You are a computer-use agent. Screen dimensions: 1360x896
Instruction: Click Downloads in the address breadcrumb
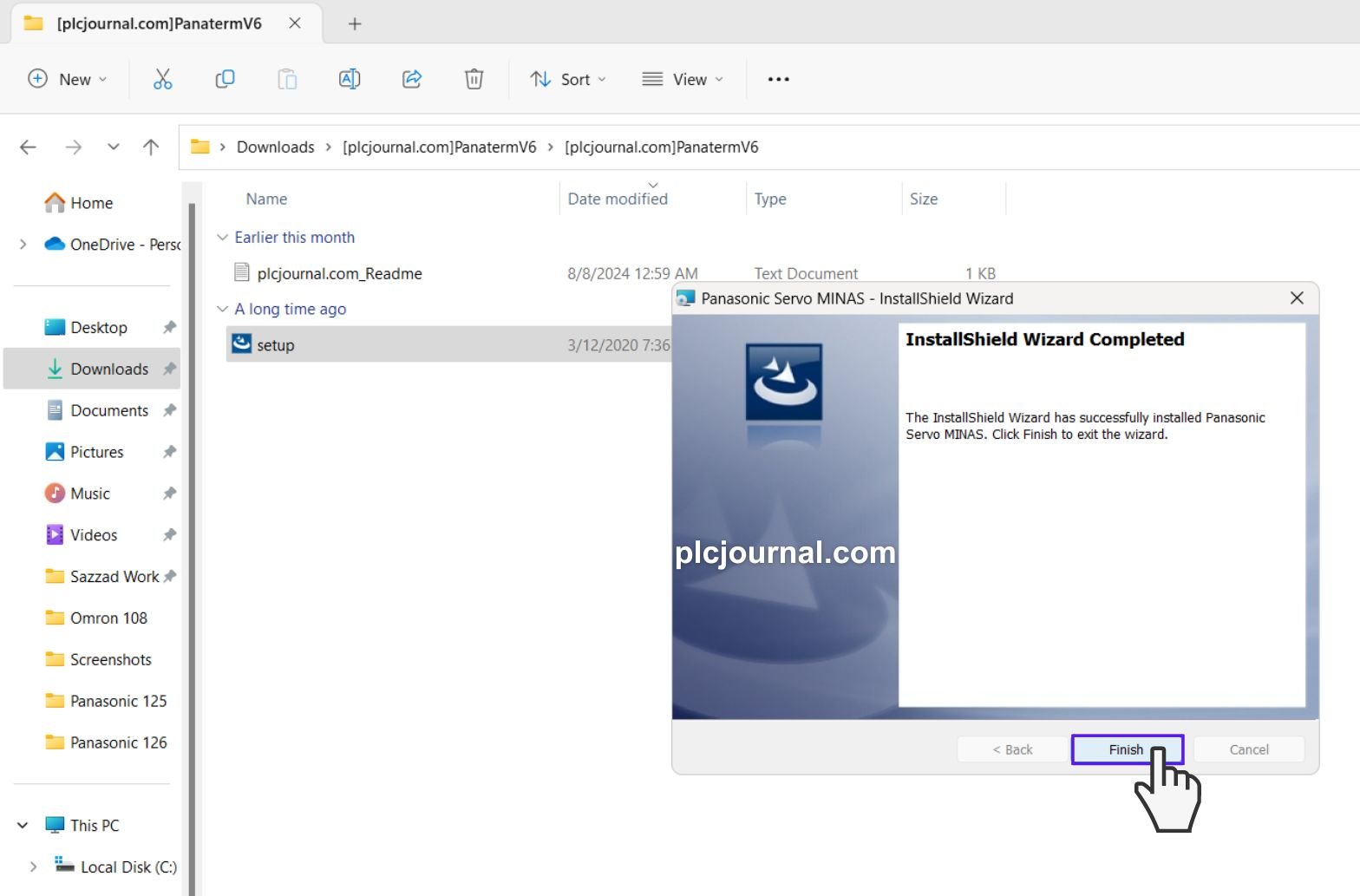[x=276, y=147]
